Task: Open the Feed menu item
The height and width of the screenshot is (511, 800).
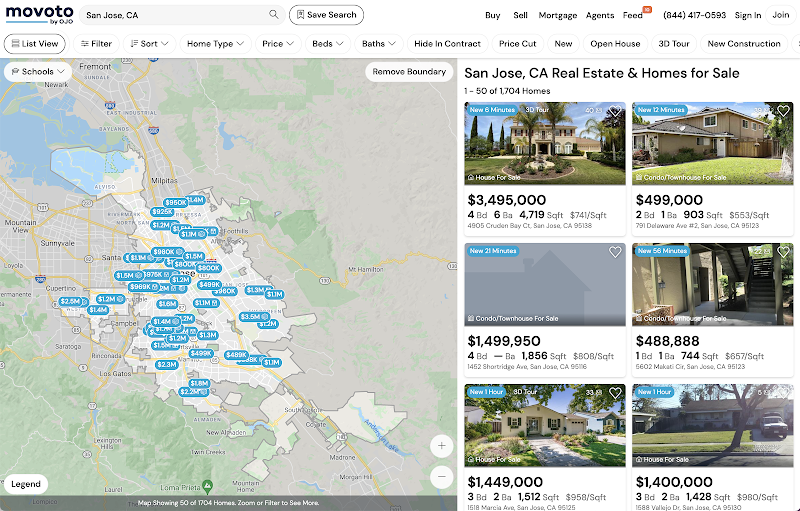Action: click(633, 15)
